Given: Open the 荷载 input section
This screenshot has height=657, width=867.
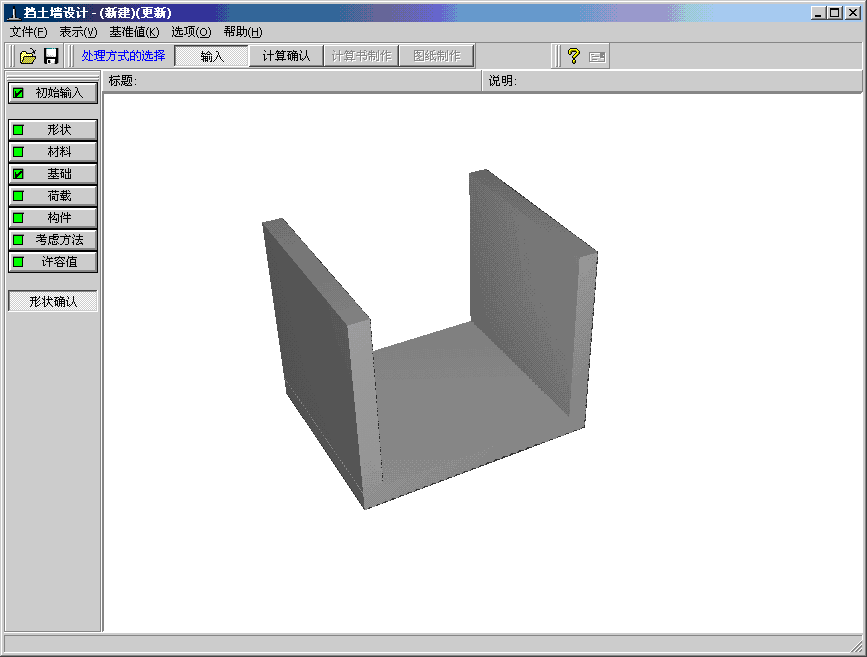Looking at the screenshot, I should point(54,196).
